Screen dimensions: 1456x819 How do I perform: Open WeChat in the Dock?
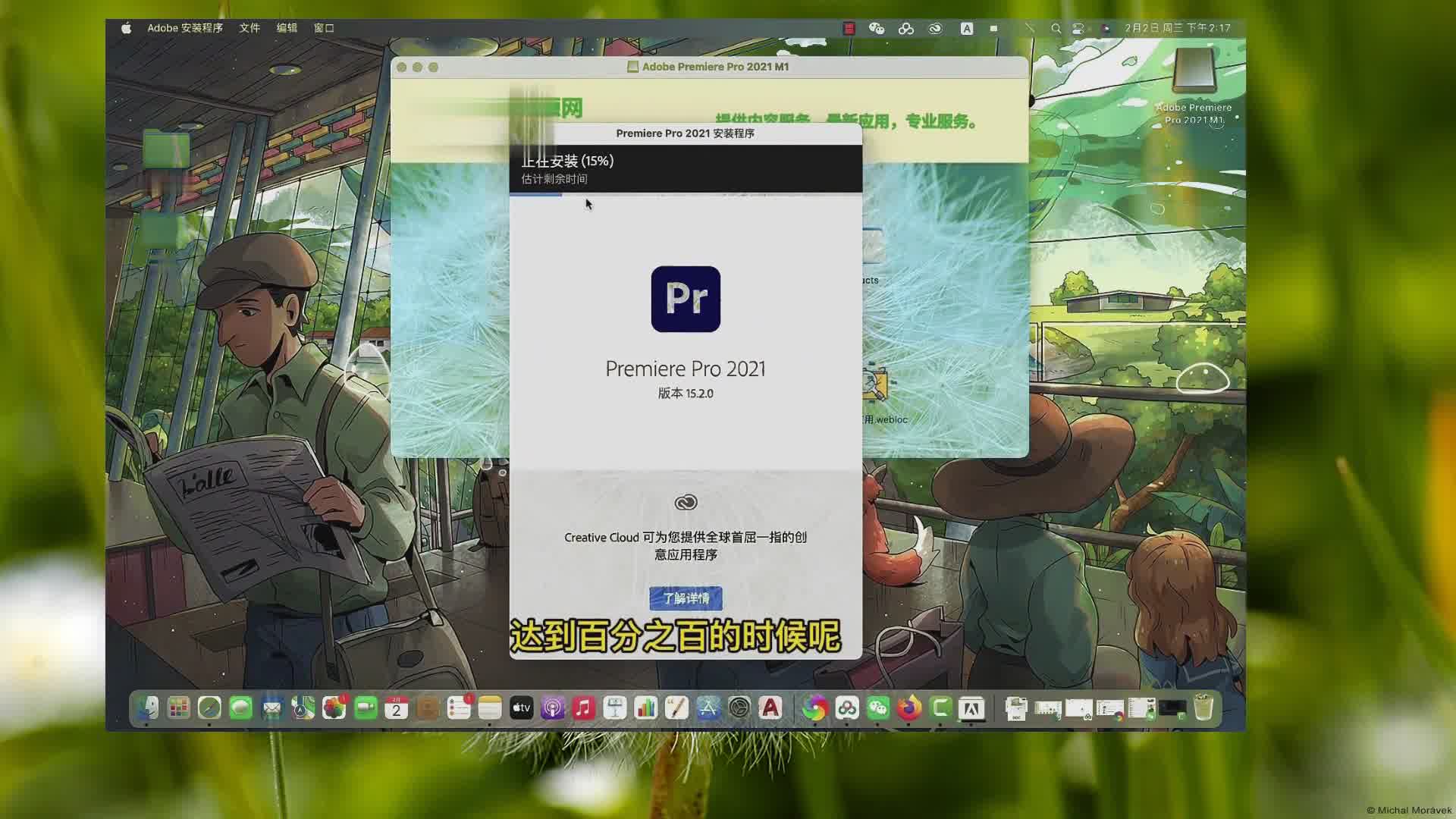point(878,708)
